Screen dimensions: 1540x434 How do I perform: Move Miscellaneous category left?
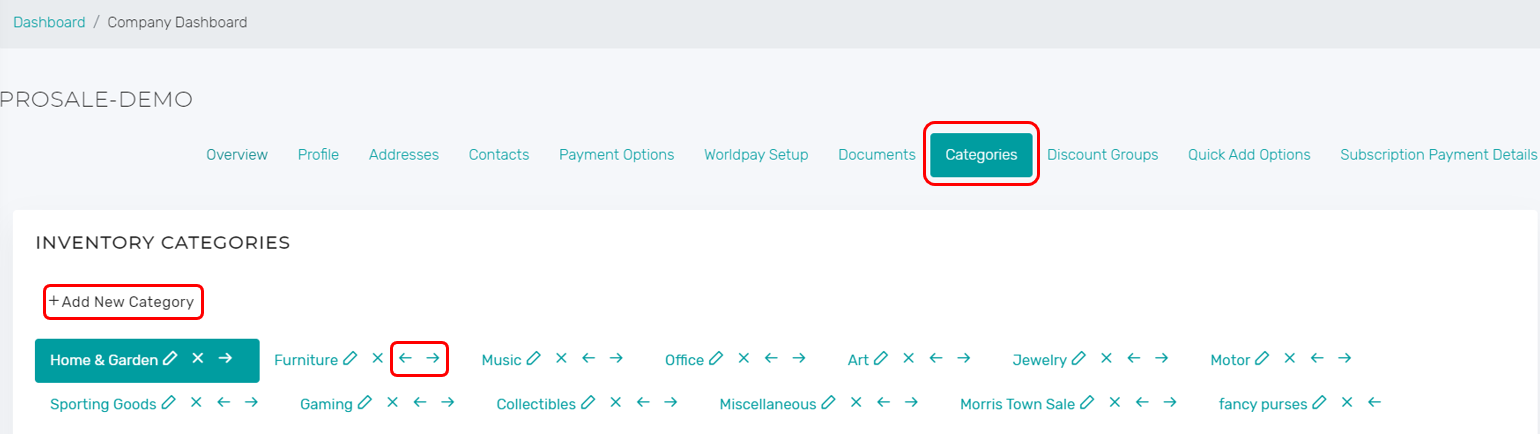coord(884,402)
